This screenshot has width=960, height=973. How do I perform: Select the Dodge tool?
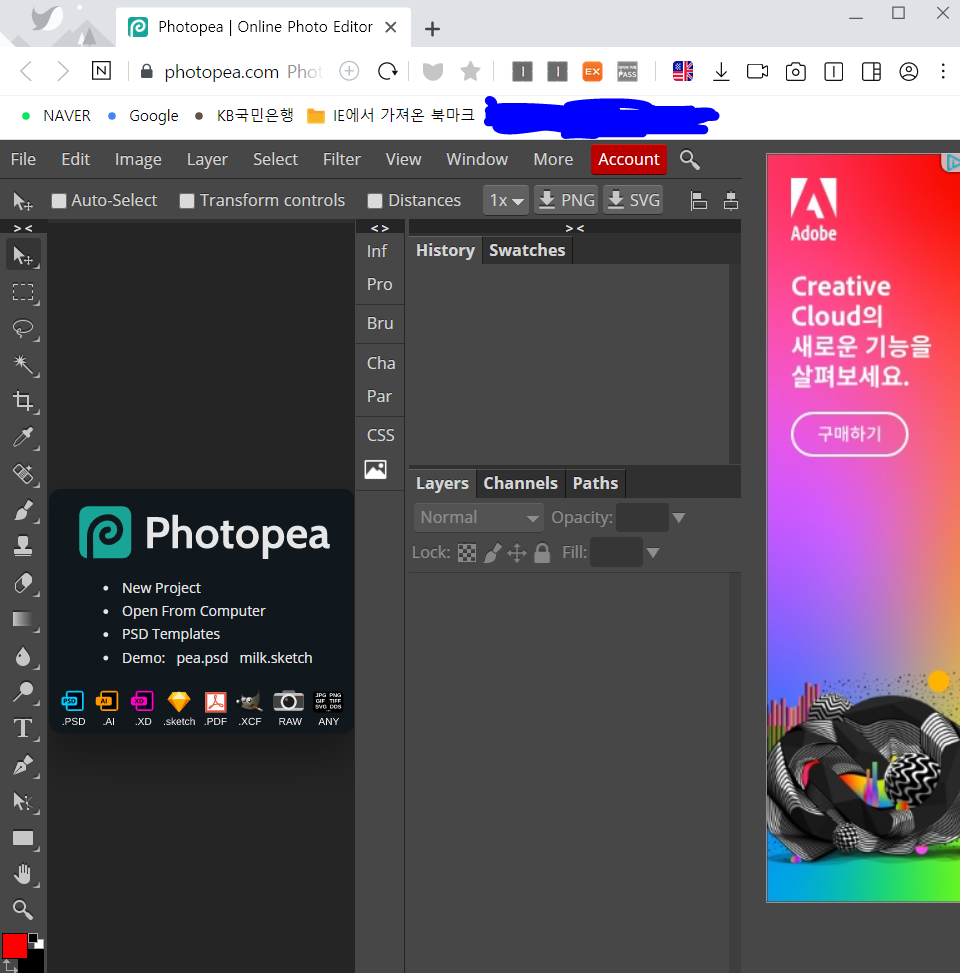pyautogui.click(x=24, y=691)
